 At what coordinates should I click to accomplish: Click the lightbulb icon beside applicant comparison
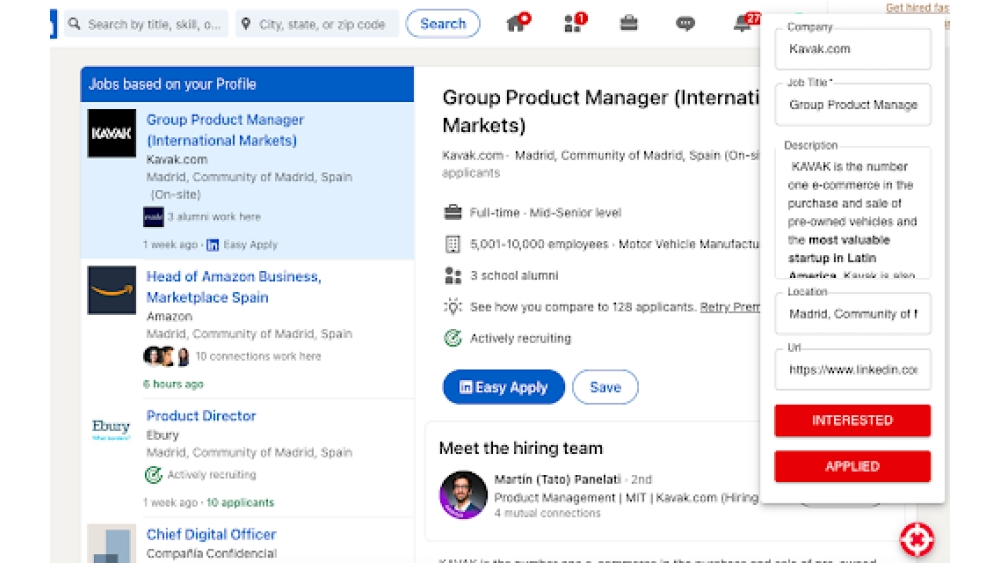453,307
